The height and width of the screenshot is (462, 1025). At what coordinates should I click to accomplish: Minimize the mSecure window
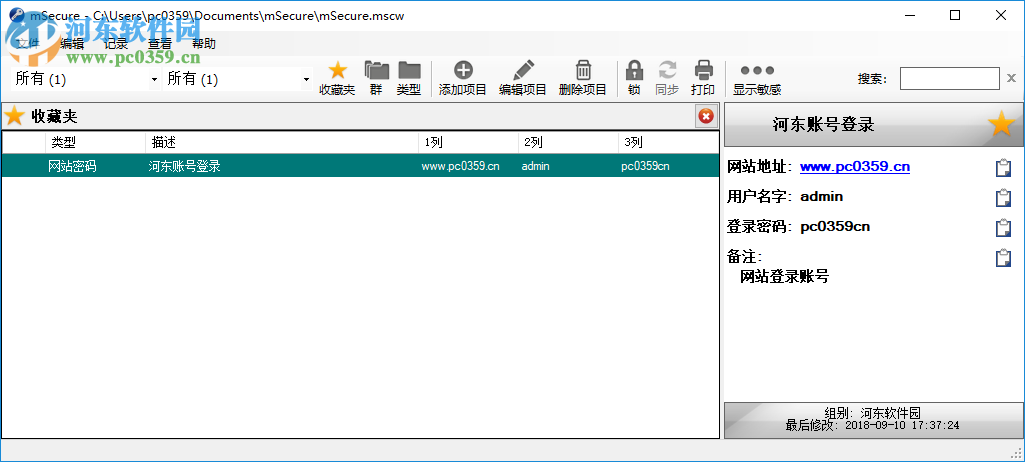(x=909, y=16)
